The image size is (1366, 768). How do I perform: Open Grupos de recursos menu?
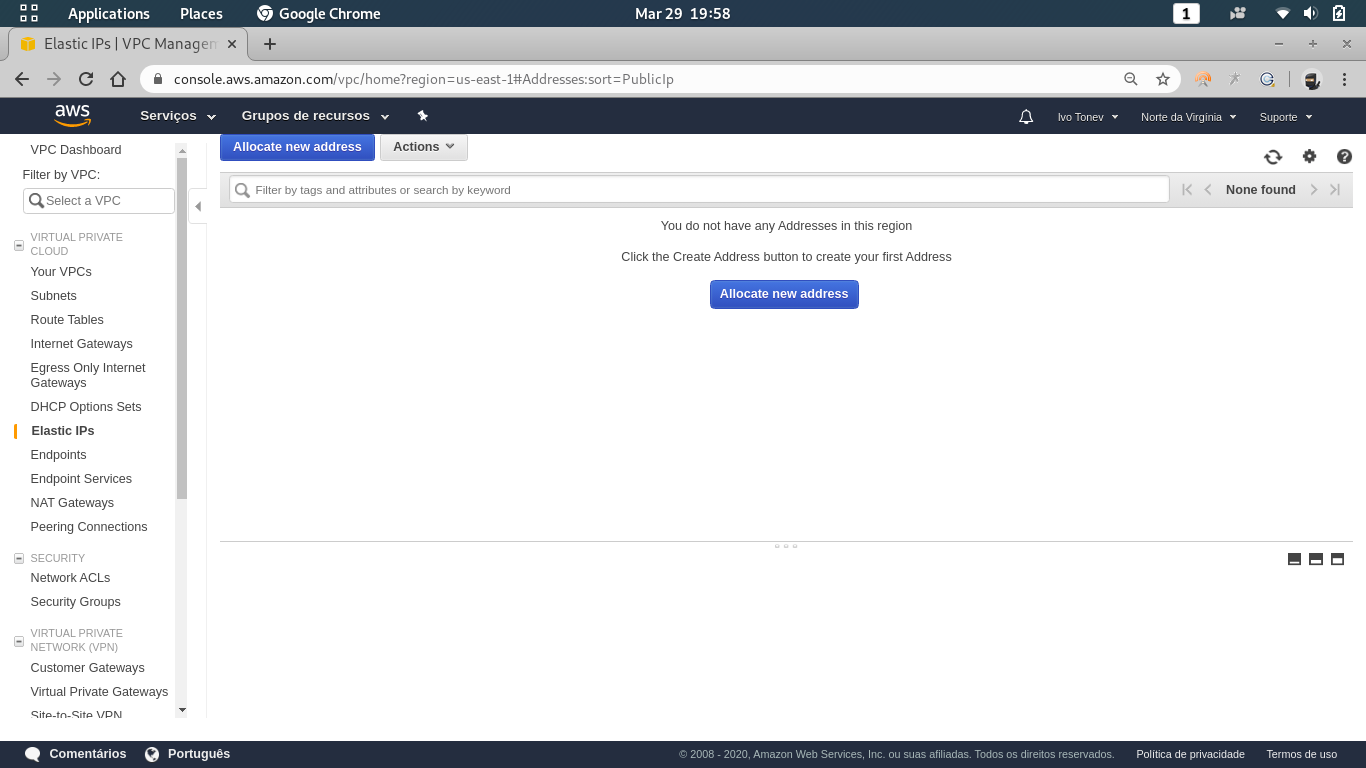click(x=315, y=116)
